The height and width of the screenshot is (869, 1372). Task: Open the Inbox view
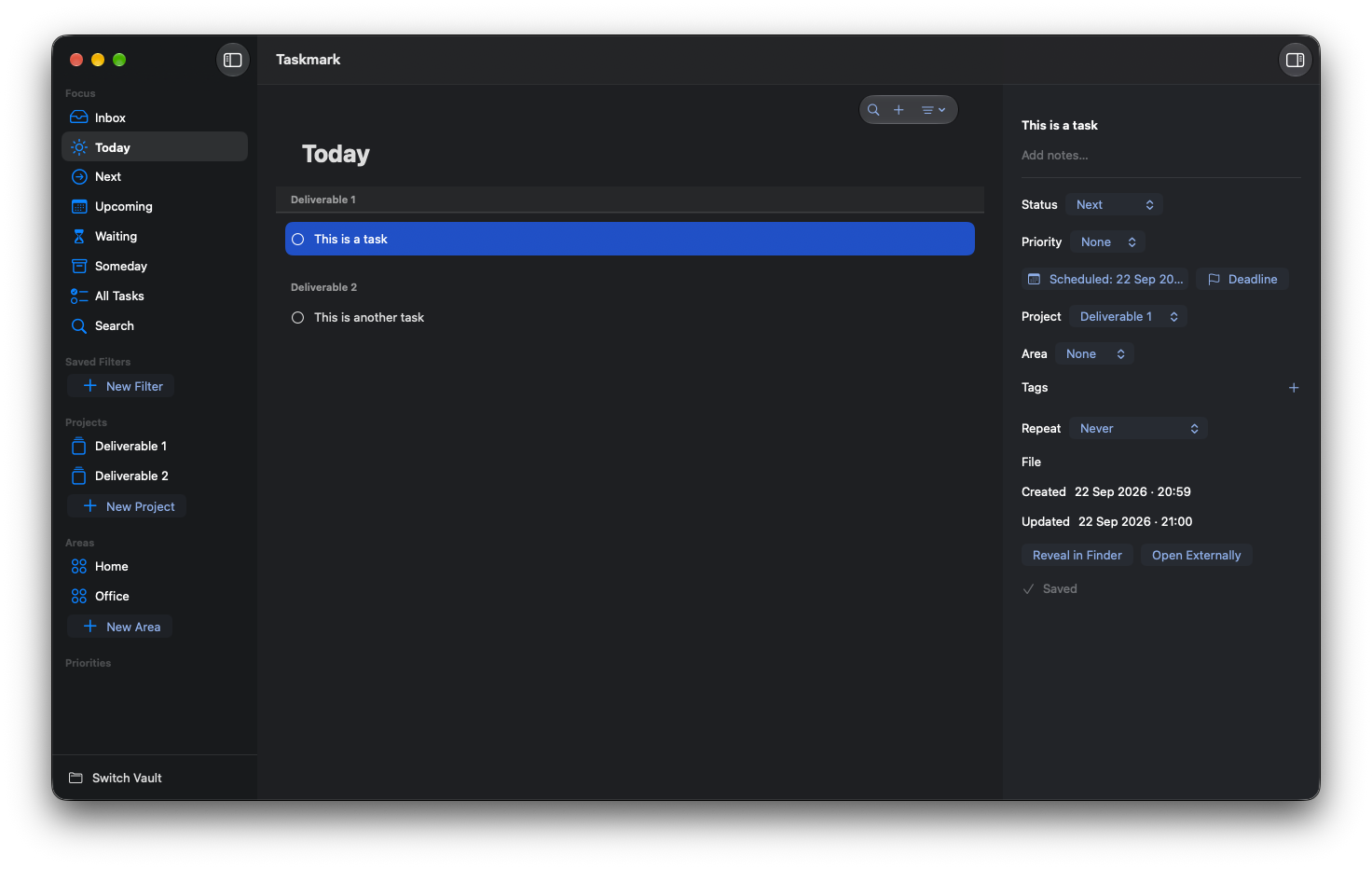[155, 117]
